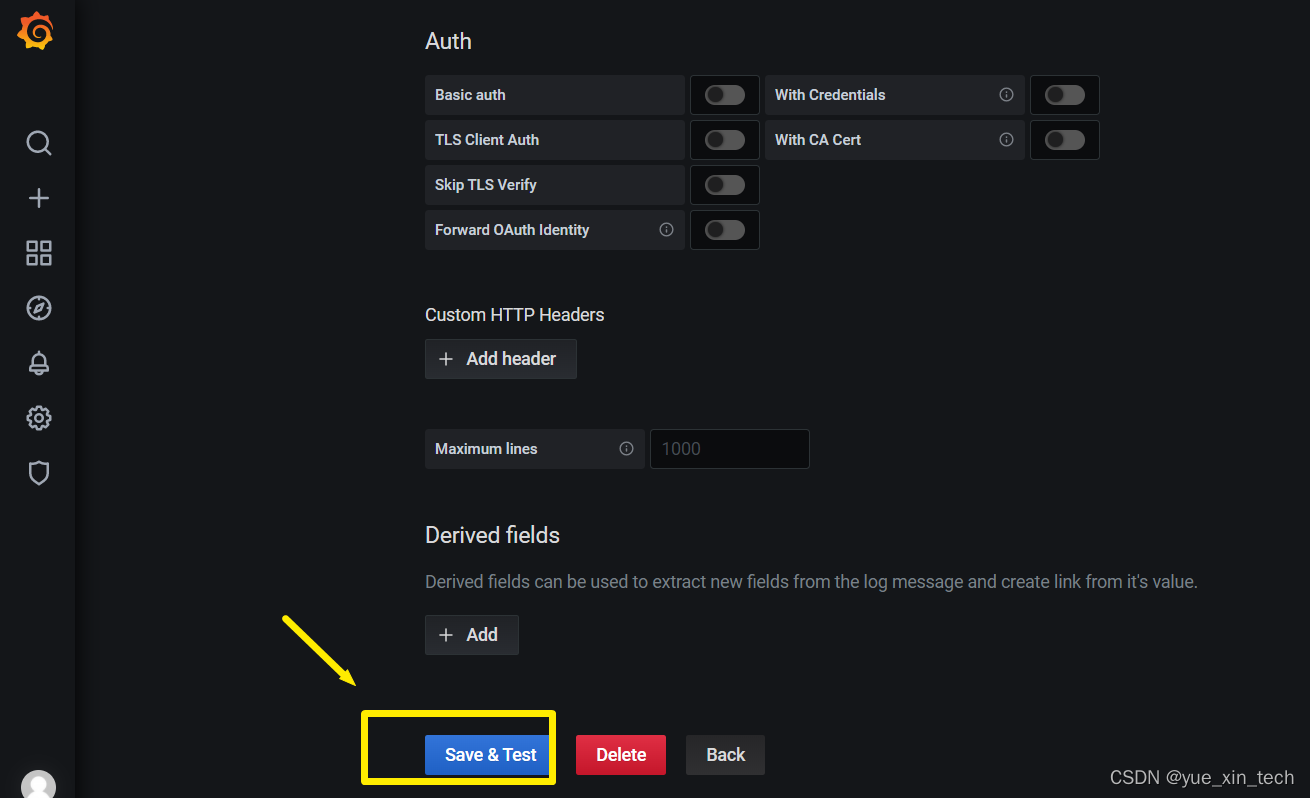Show info for With Credentials

point(1006,95)
